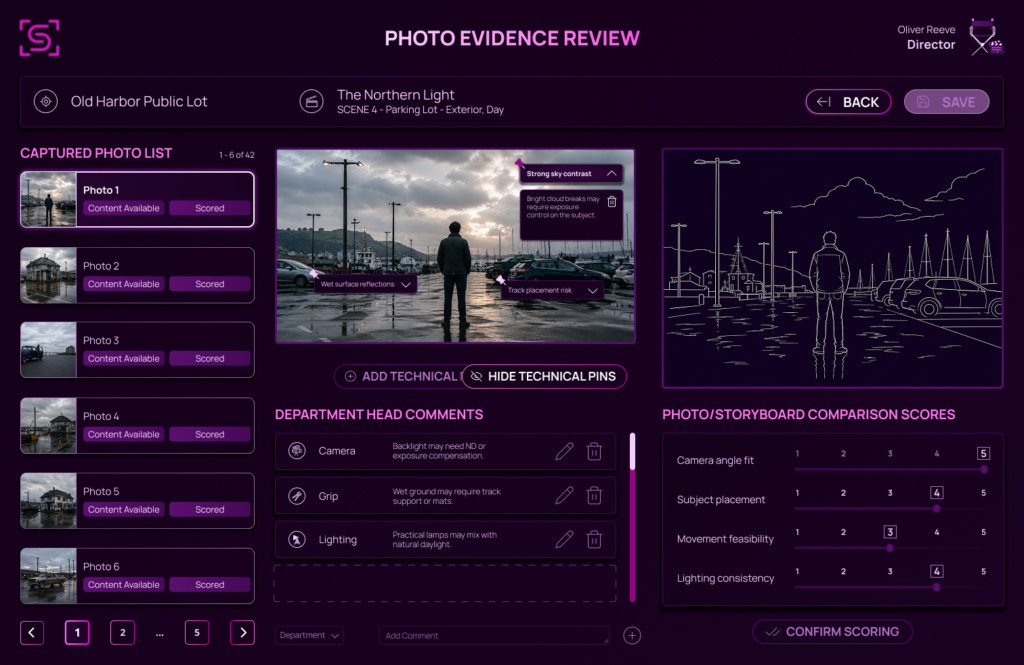1024x665 pixels.
Task: Click the film project icon beside The Northern Light
Action: 312,101
